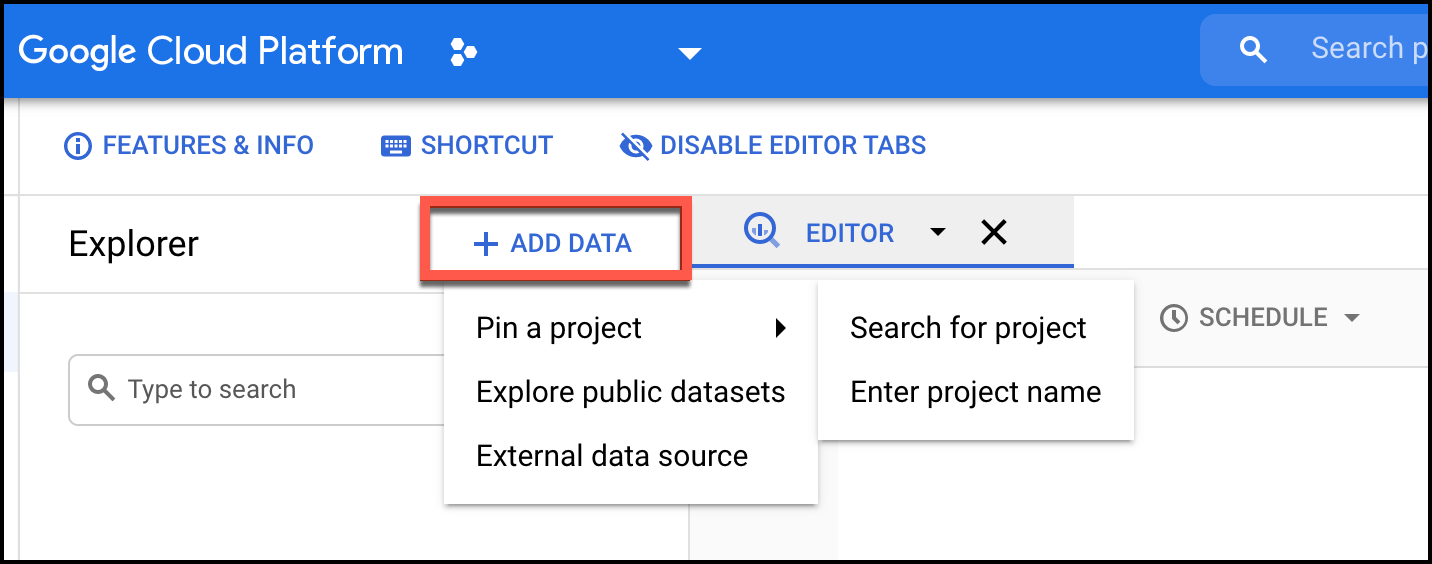Select Enter project name in submenu

(x=976, y=392)
